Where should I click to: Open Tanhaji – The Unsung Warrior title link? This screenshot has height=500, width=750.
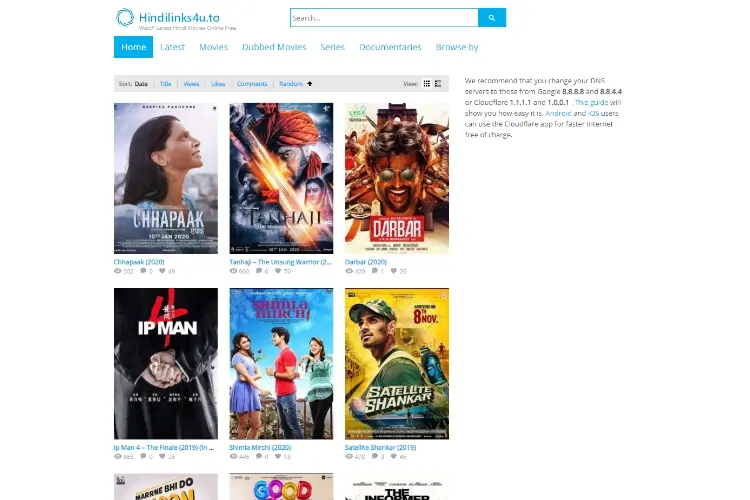(x=280, y=262)
